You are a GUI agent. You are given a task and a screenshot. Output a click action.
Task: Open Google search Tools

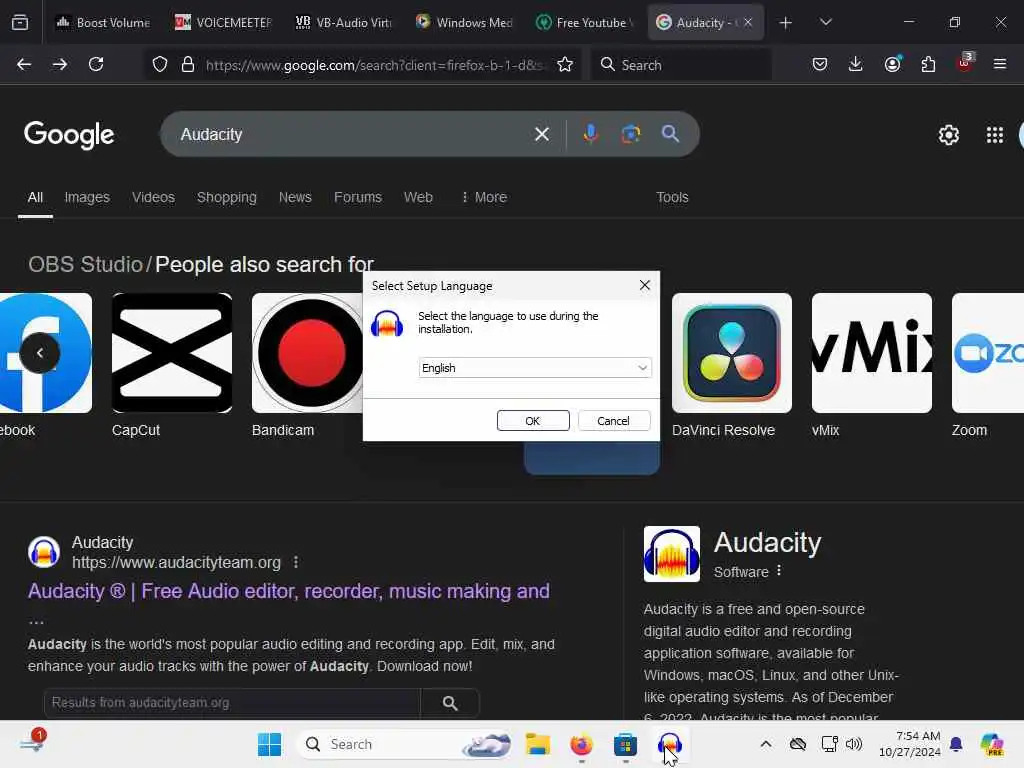[672, 197]
